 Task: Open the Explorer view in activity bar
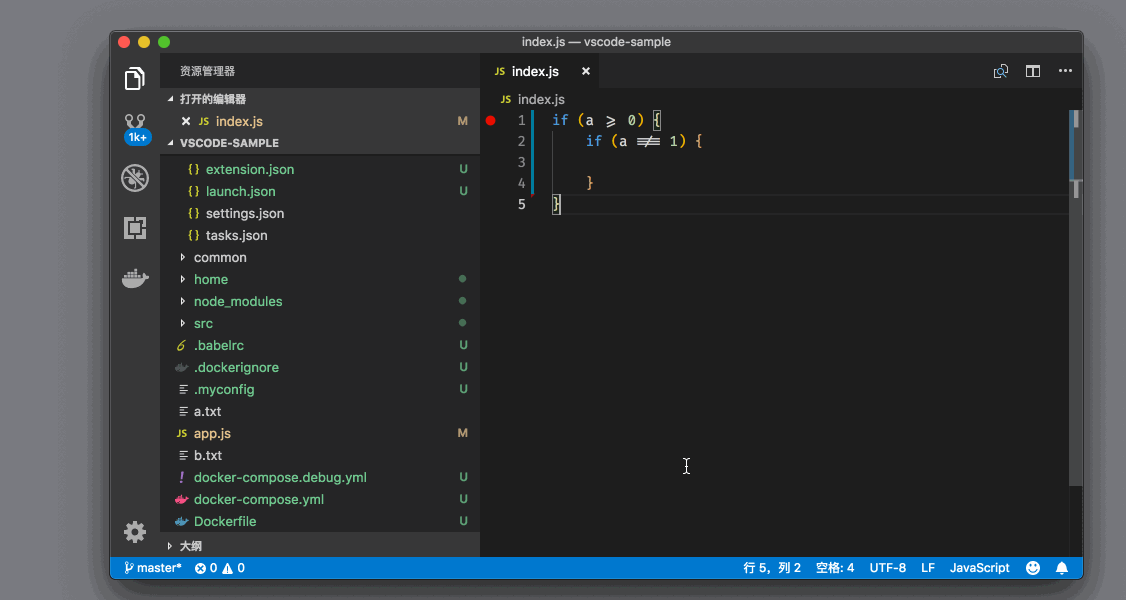tap(135, 79)
